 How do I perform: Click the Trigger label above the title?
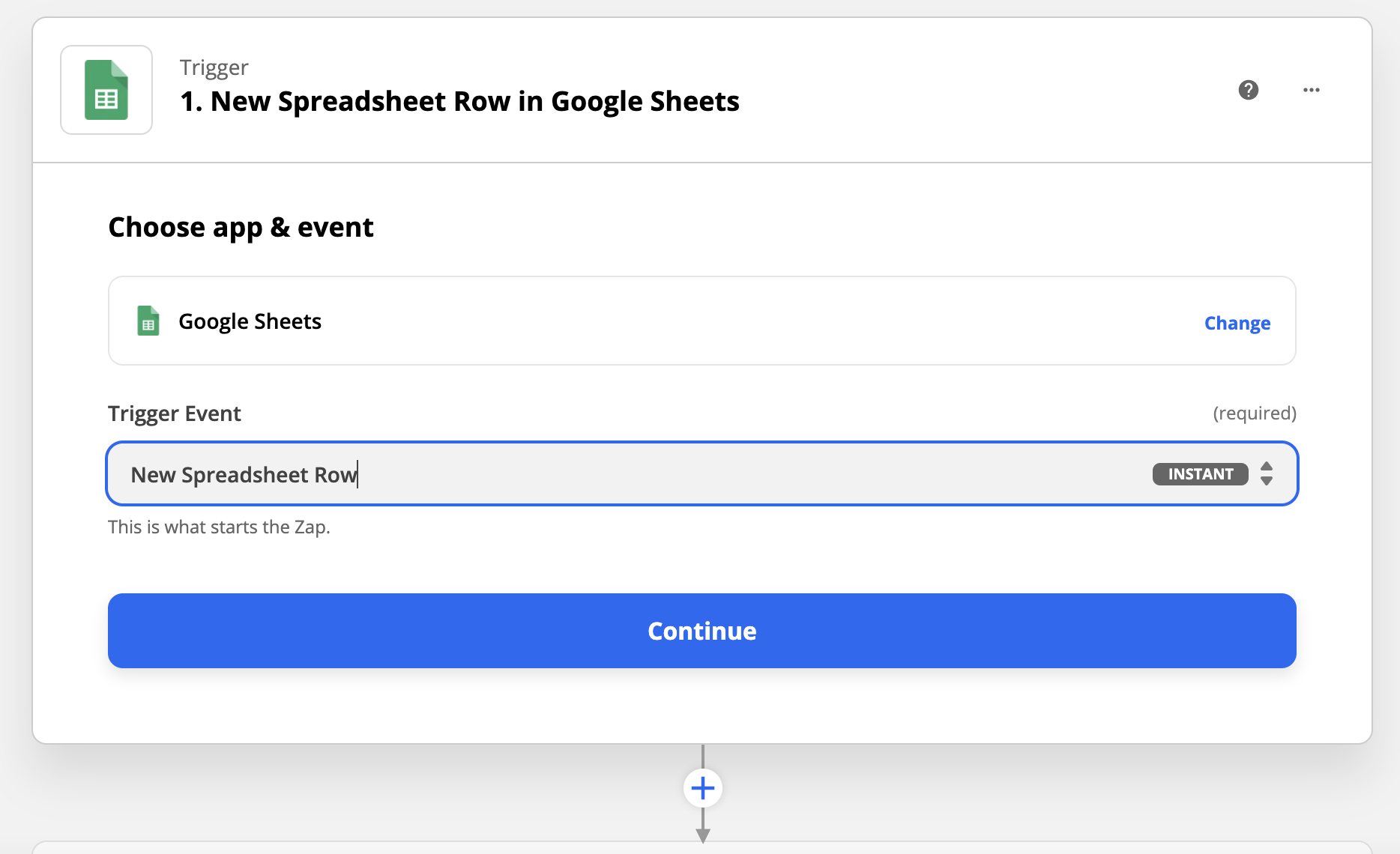pyautogui.click(x=214, y=67)
